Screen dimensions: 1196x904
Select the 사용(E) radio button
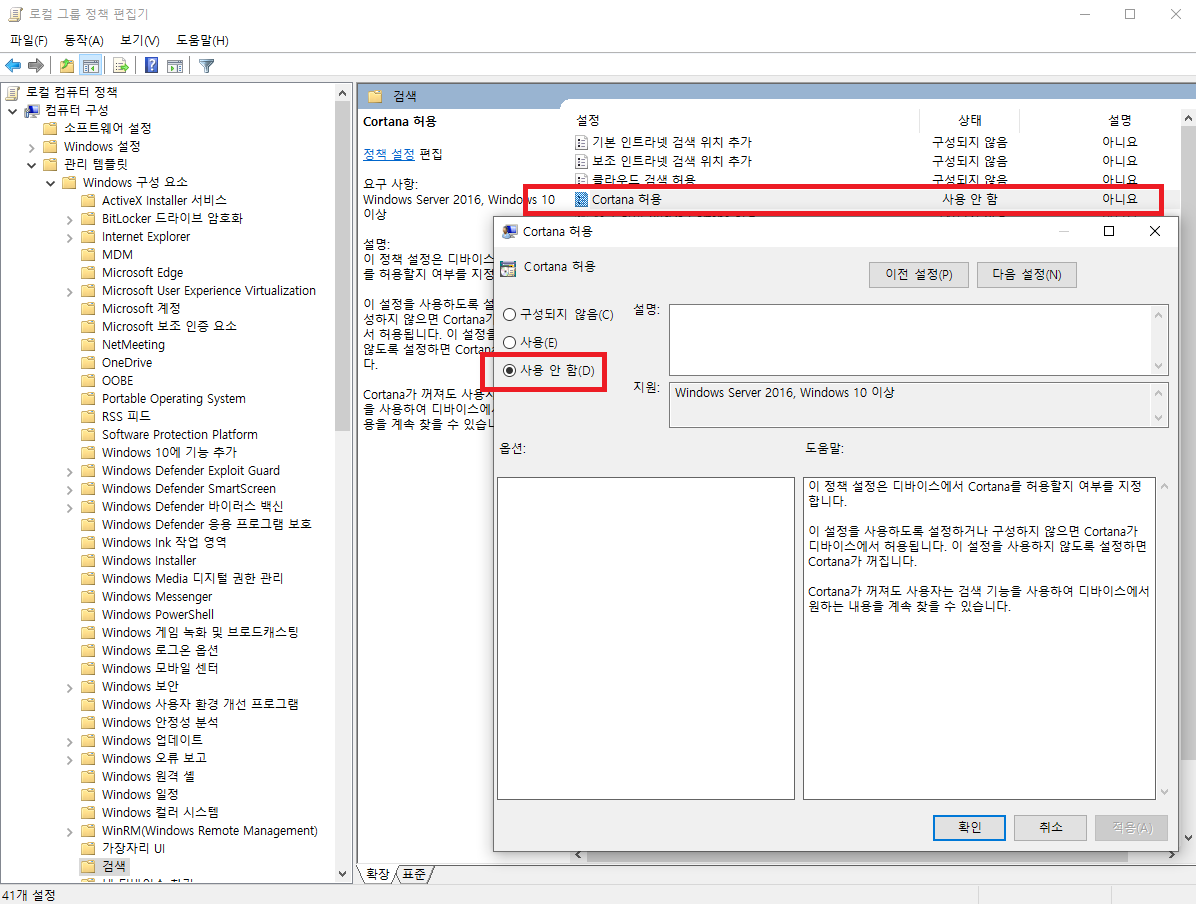510,343
